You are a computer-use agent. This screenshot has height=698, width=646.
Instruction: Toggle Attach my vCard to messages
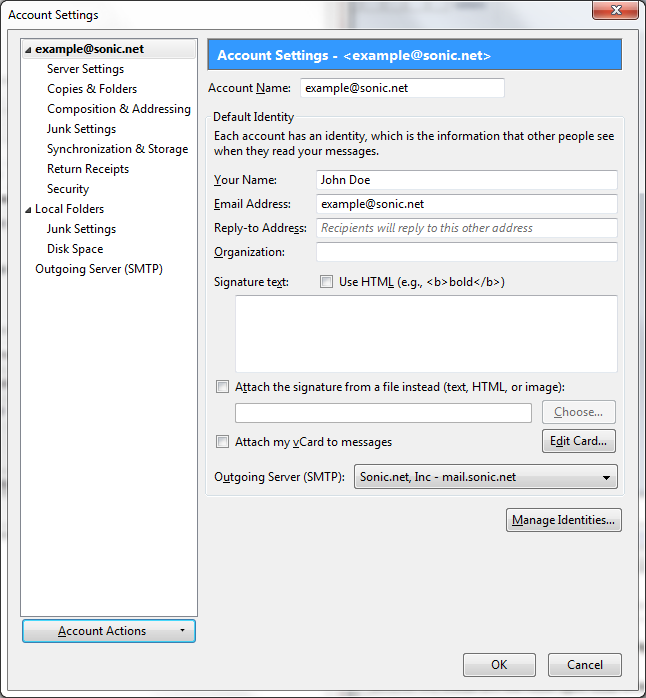222,441
